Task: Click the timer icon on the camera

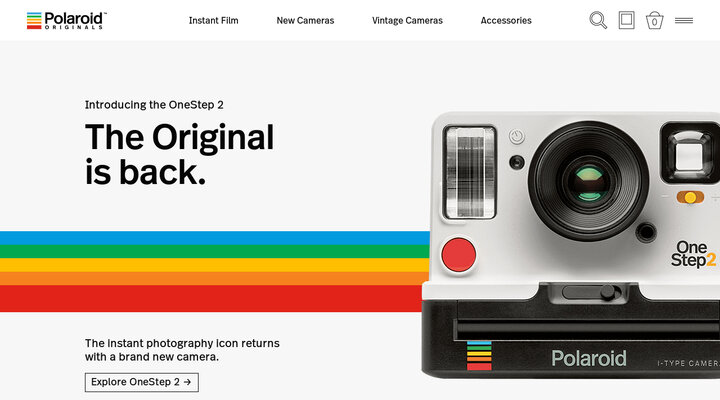Action: 517,136
